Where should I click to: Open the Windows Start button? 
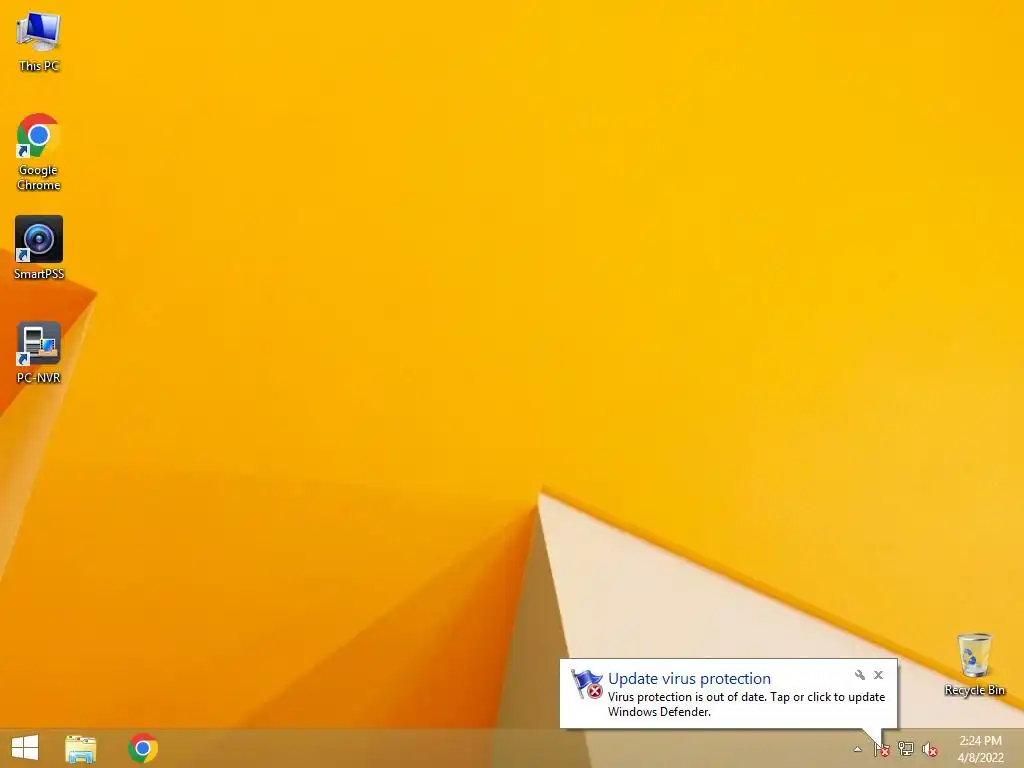click(25, 748)
